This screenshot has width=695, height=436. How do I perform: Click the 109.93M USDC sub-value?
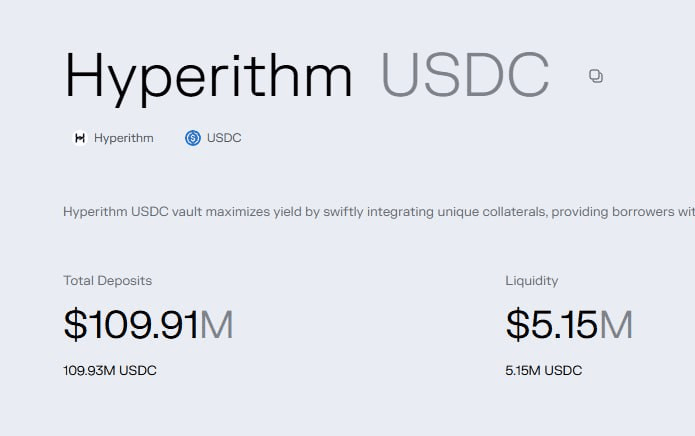(110, 371)
